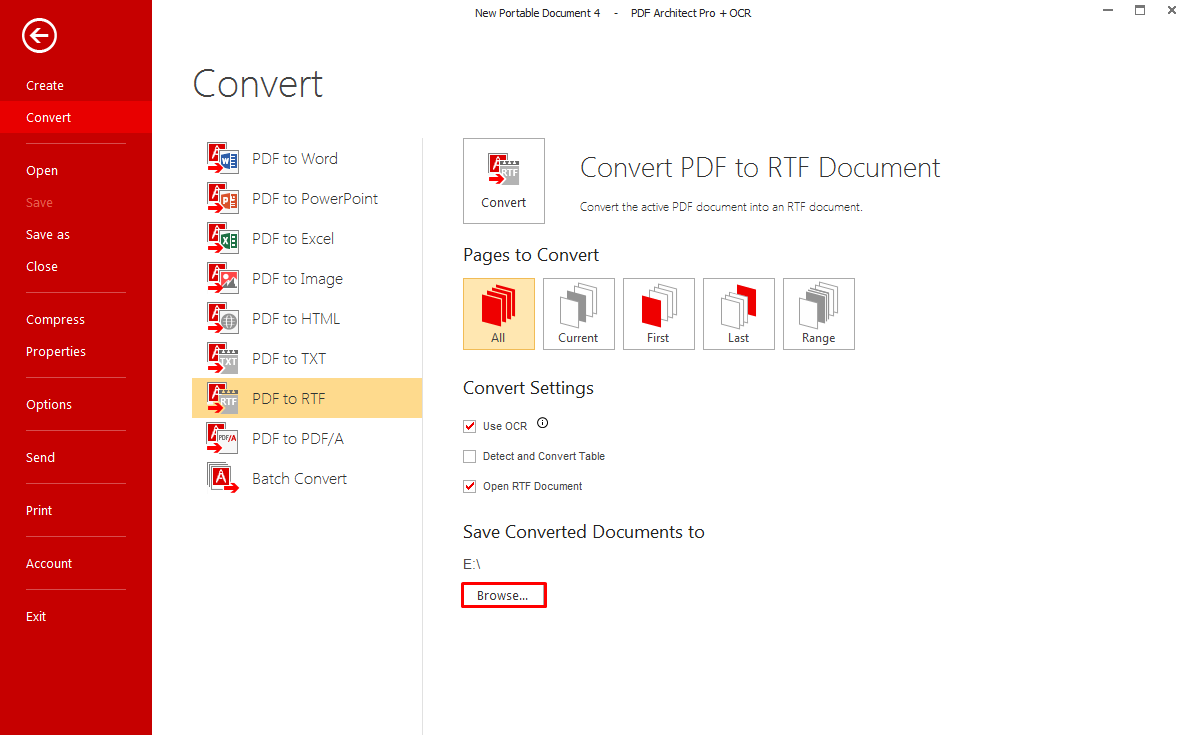The image size is (1188, 735).
Task: Select the PDF to Word conversion icon
Action: coord(223,158)
